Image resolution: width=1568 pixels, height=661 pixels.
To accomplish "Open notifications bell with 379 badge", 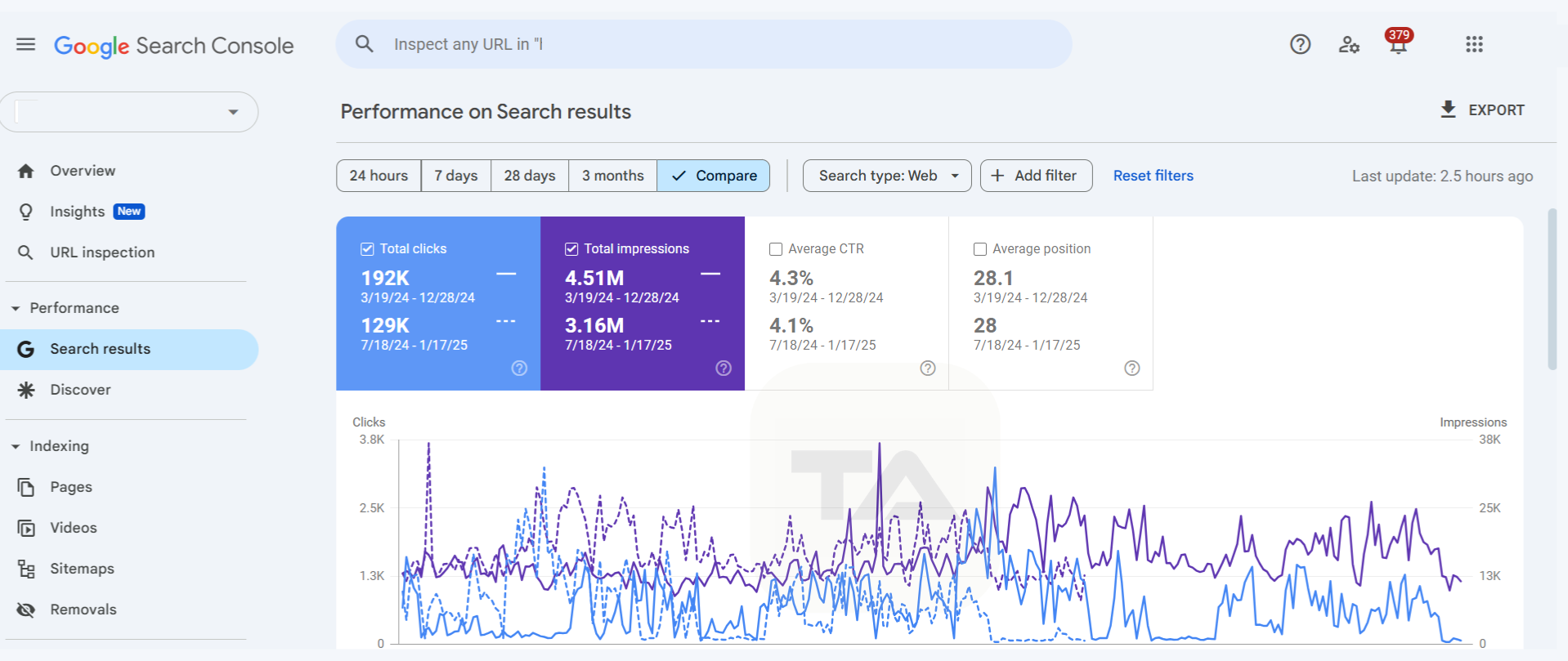I will pos(1398,45).
